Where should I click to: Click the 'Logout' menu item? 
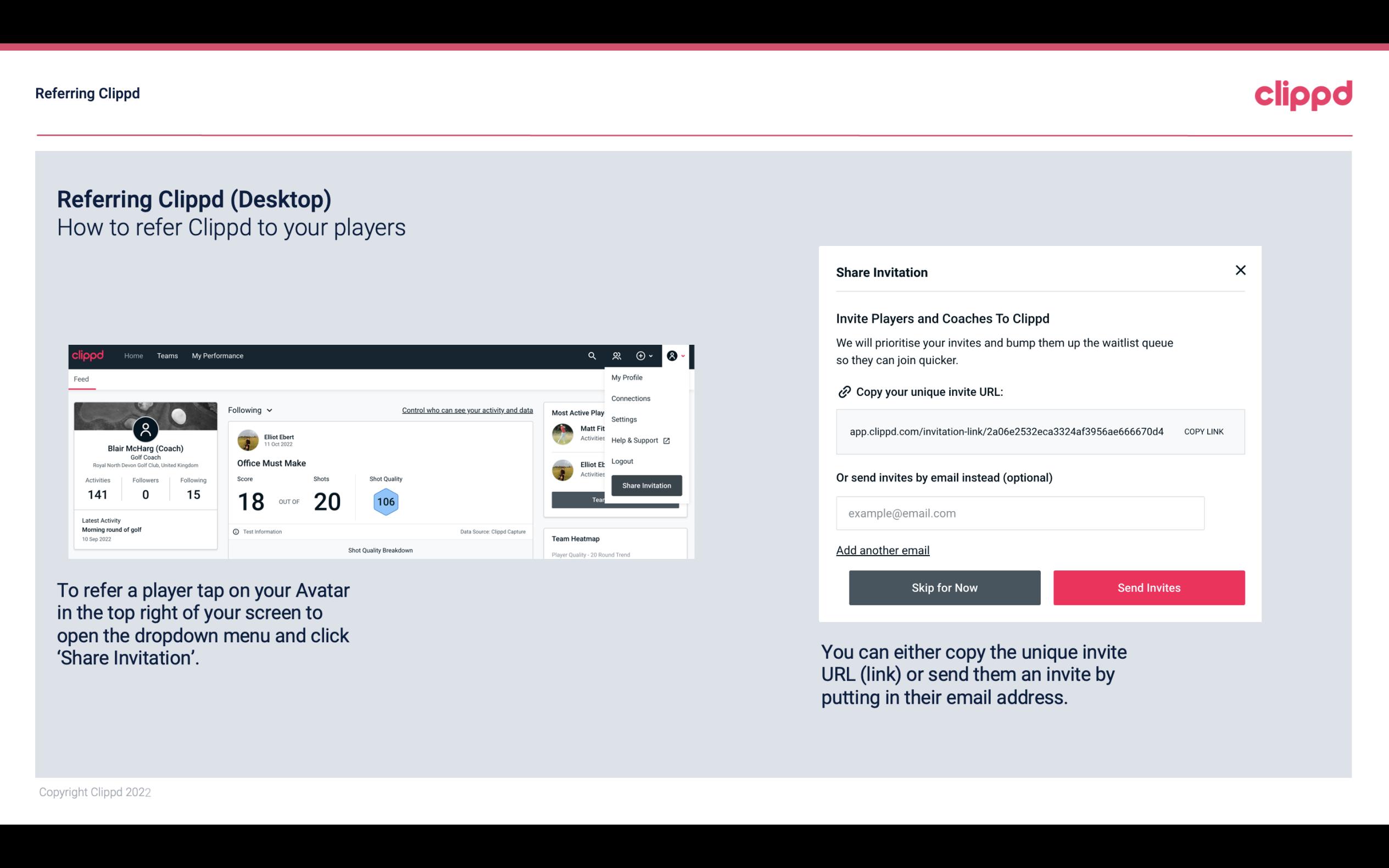622,461
